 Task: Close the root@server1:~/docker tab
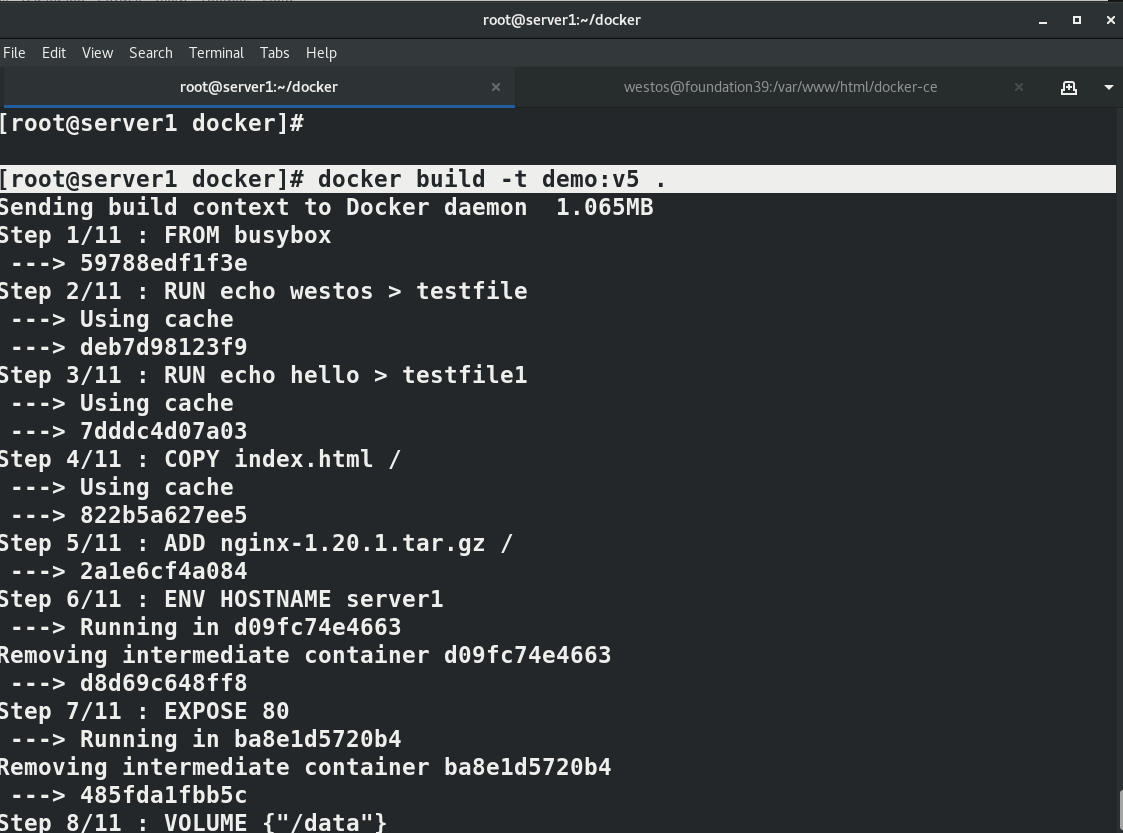pyautogui.click(x=496, y=87)
